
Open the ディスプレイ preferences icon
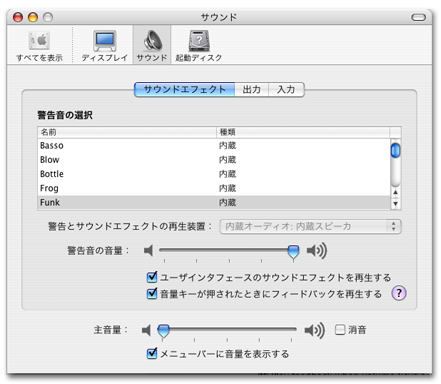pos(105,46)
